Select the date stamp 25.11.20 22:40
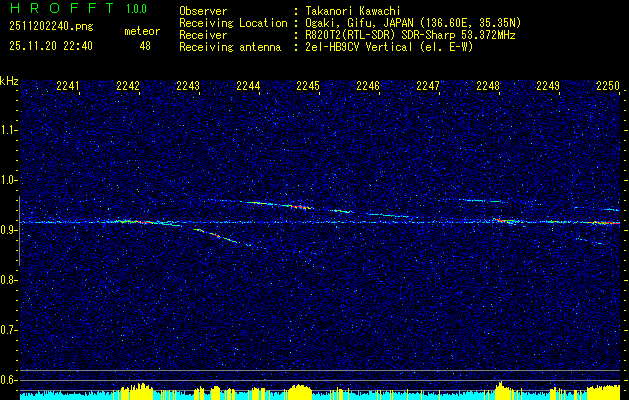 [51, 46]
